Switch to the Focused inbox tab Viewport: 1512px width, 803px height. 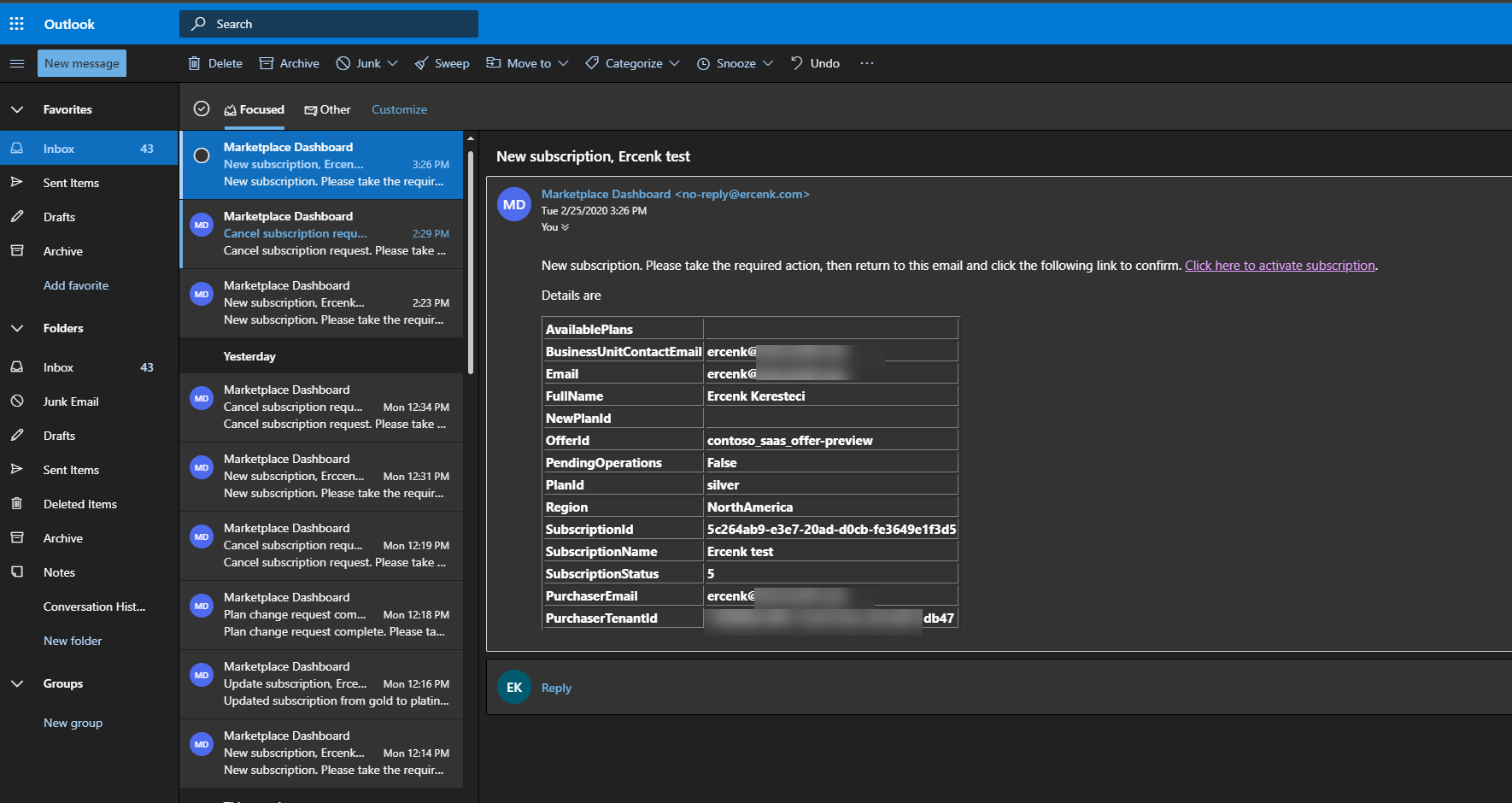[x=254, y=110]
